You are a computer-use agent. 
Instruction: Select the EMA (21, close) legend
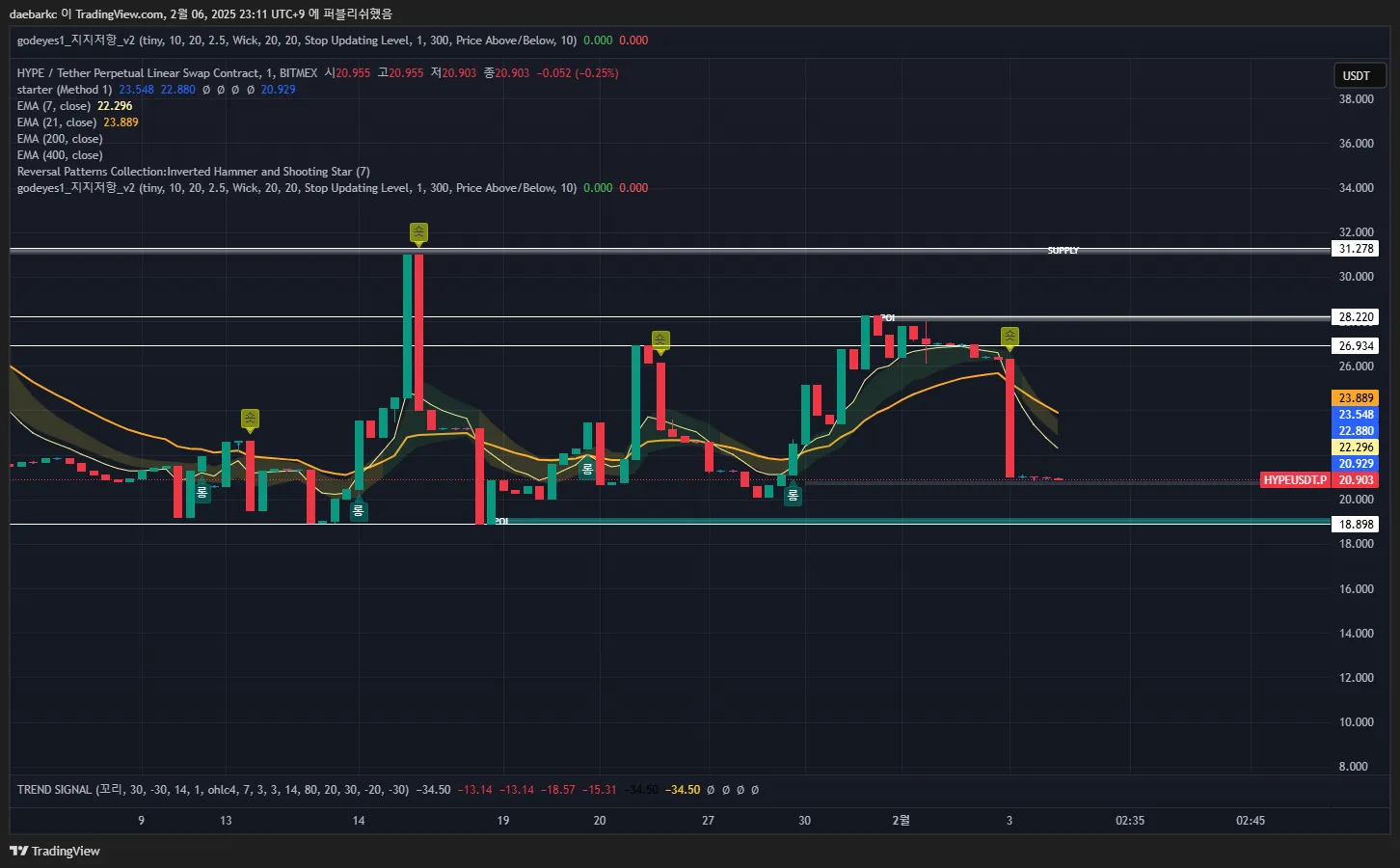pos(57,122)
